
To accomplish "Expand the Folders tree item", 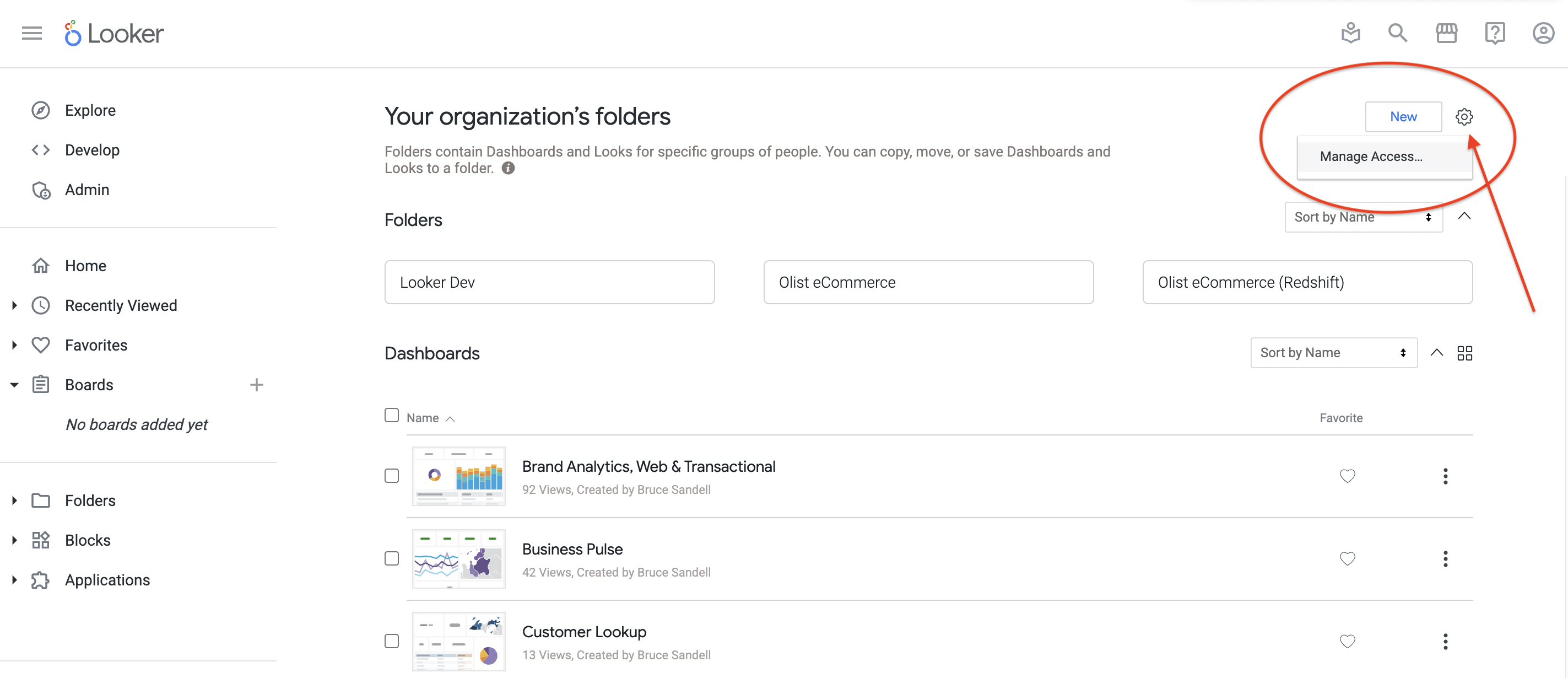I will tap(14, 500).
